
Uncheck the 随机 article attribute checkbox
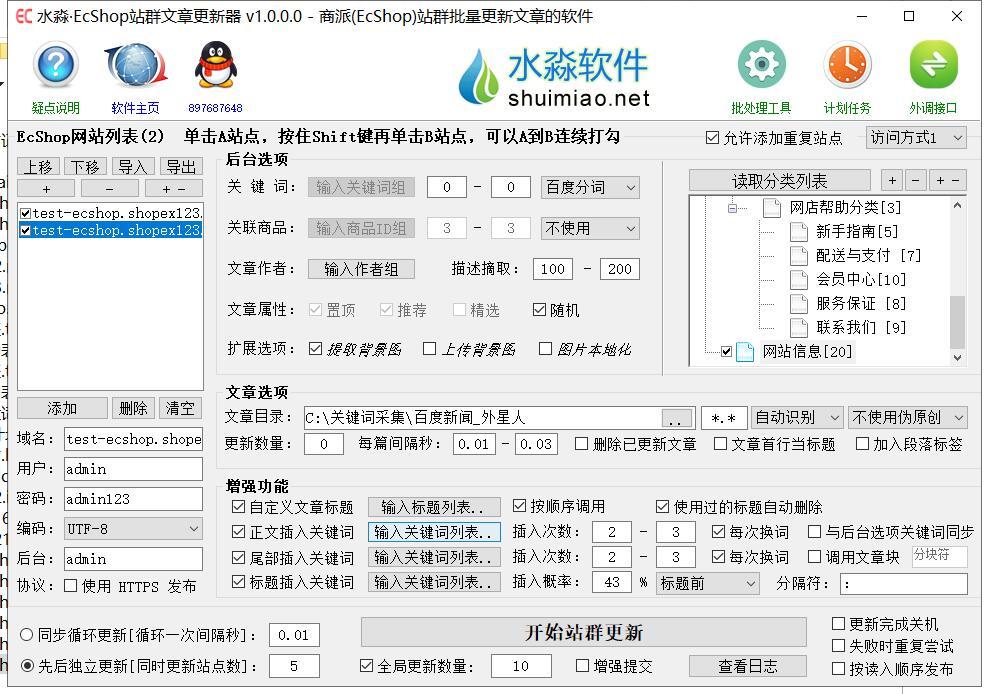(538, 310)
